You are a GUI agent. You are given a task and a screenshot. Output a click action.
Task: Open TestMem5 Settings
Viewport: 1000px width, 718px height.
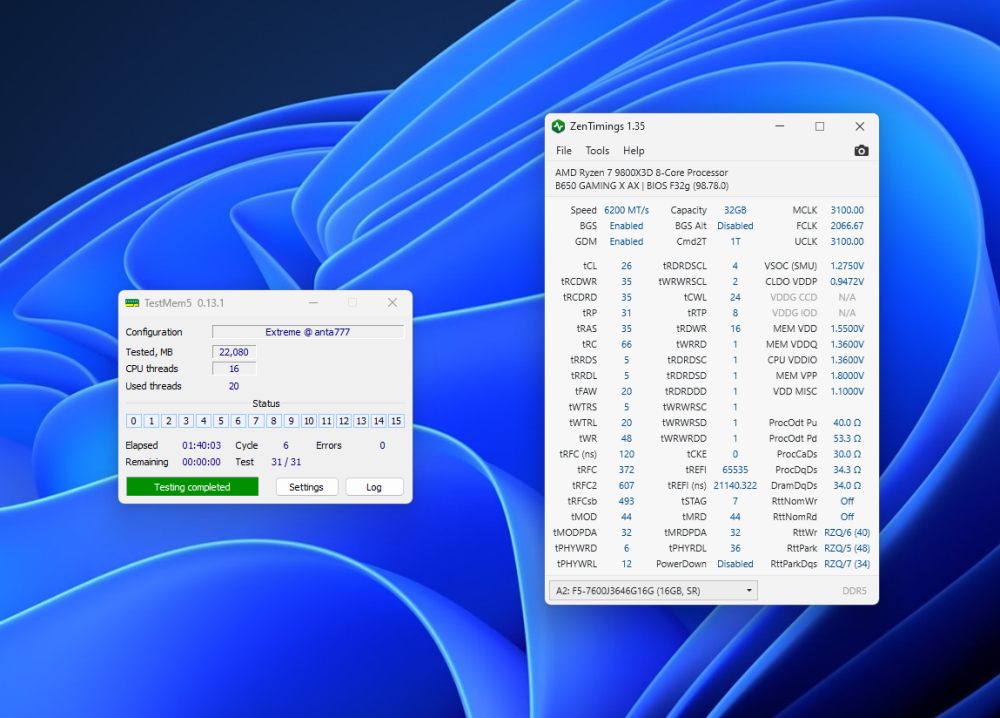click(x=306, y=486)
